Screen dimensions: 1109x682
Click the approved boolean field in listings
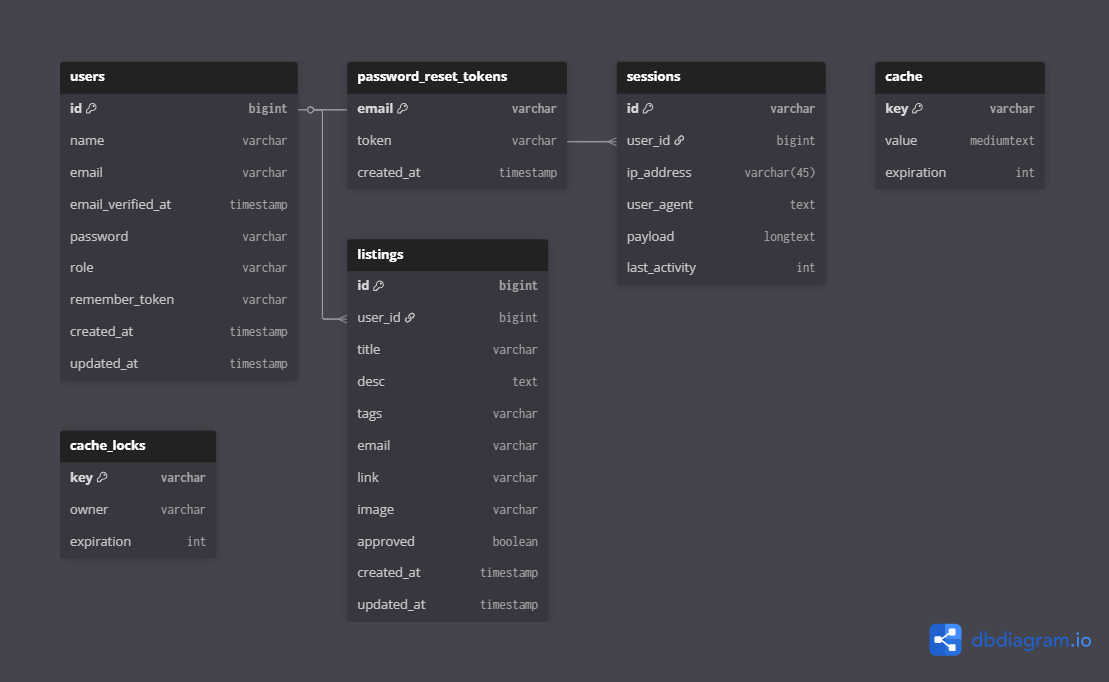pyautogui.click(x=447, y=542)
